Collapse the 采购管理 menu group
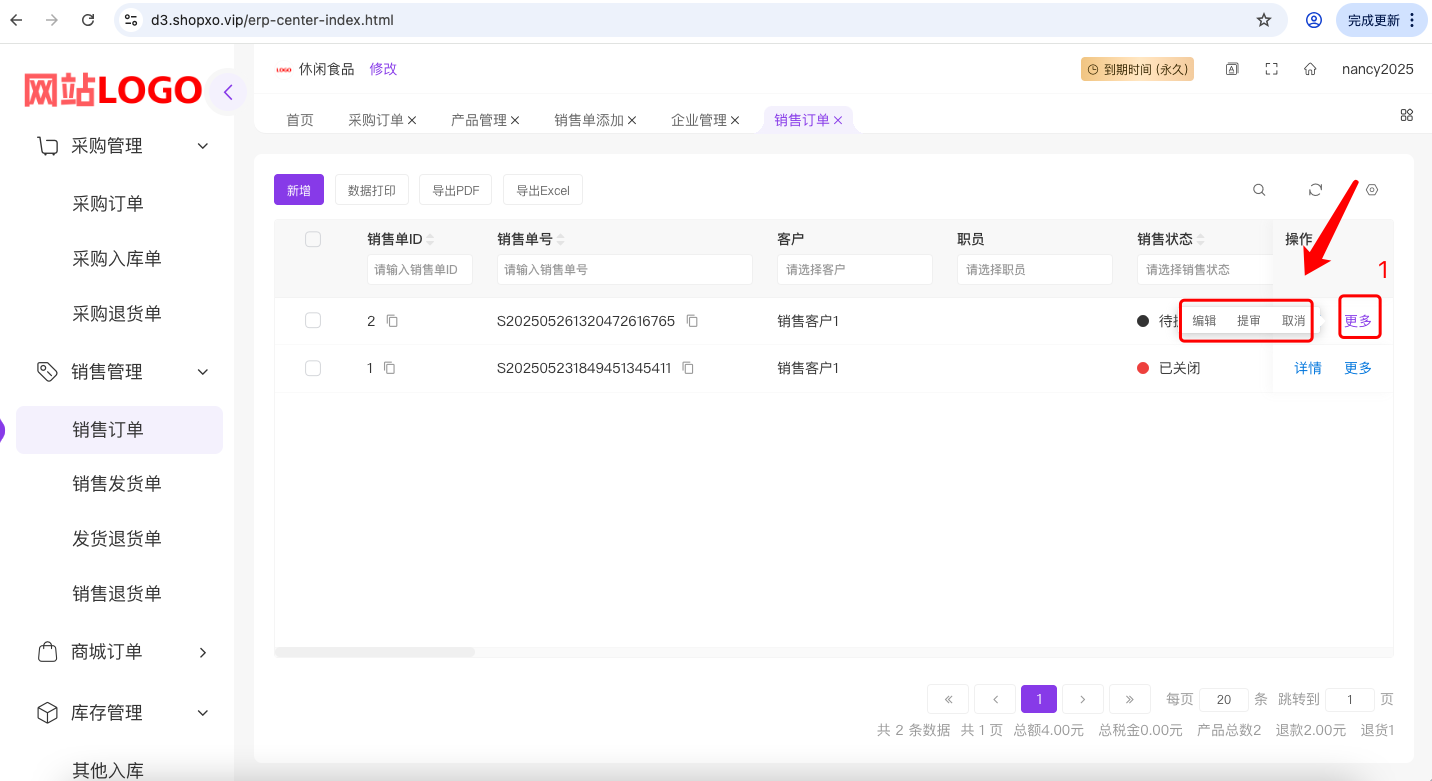The image size is (1432, 781). (x=203, y=146)
